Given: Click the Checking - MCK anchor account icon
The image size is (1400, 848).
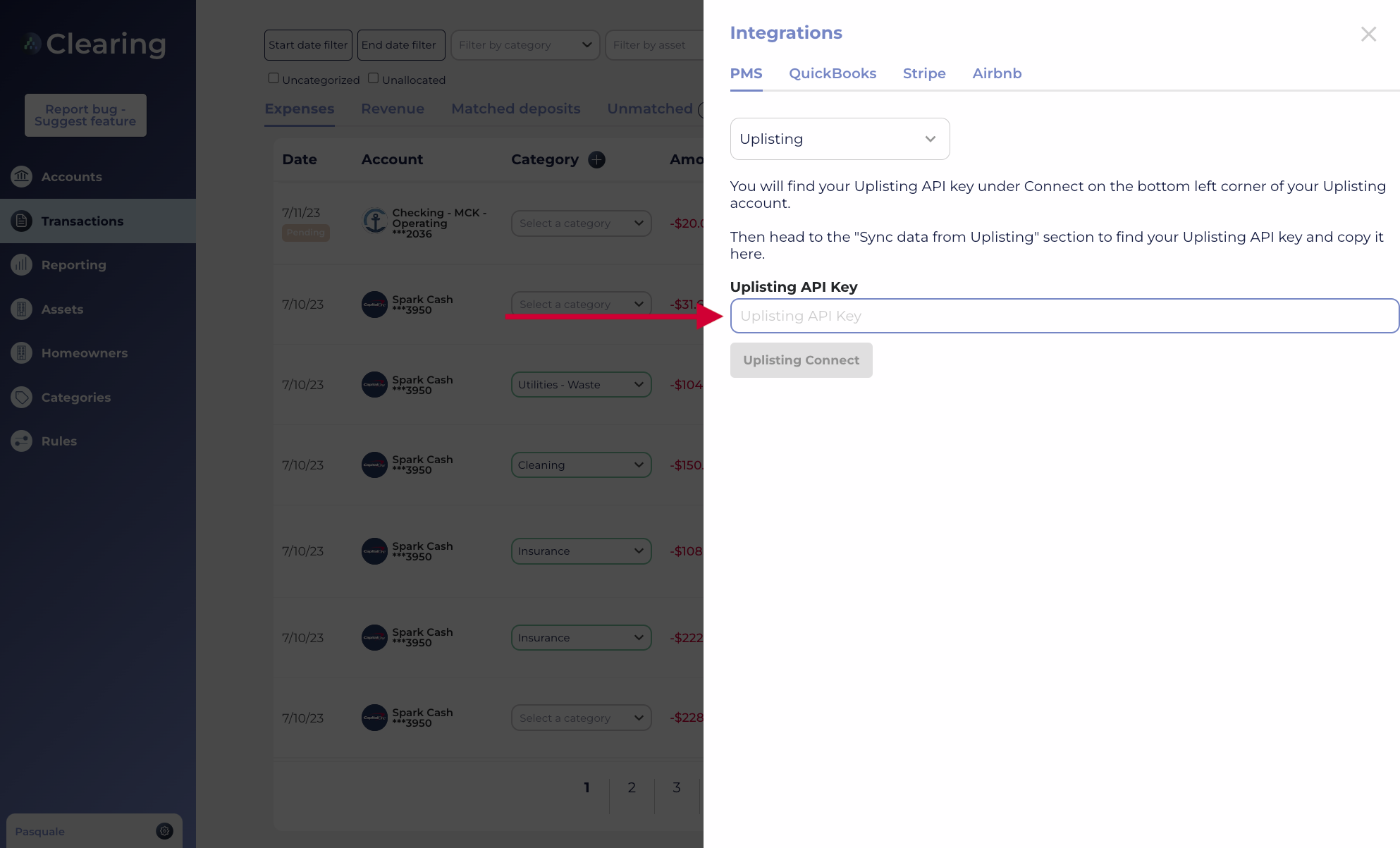Looking at the screenshot, I should pyautogui.click(x=374, y=221).
